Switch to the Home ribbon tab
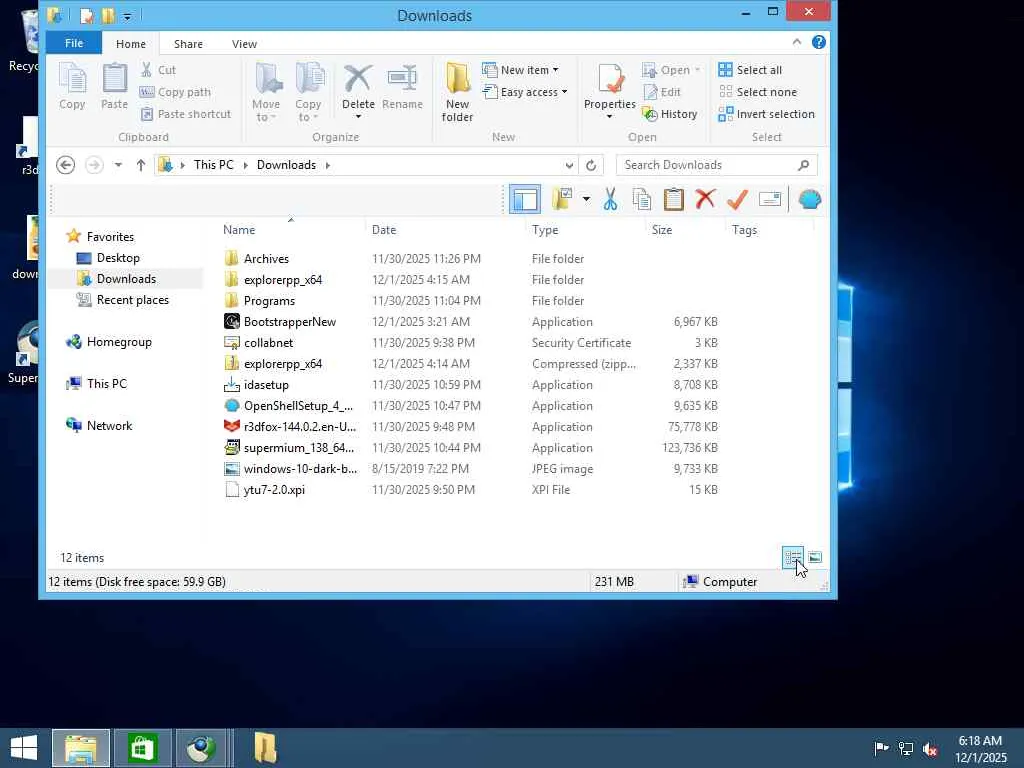 point(131,44)
